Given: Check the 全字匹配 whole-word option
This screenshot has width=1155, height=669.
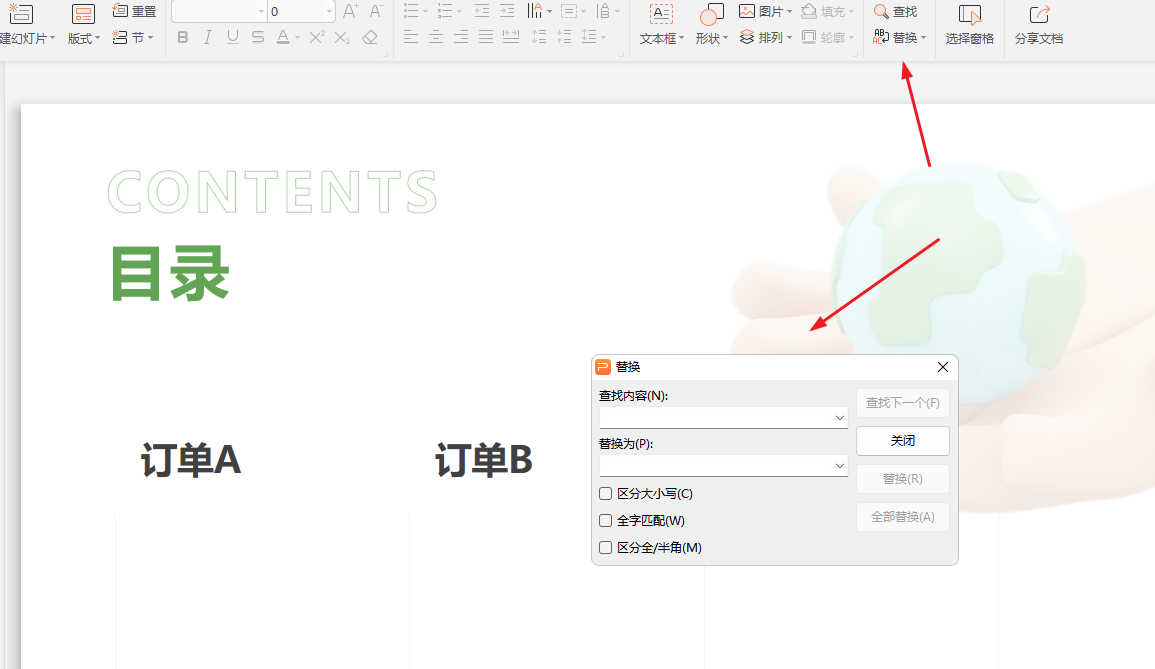Looking at the screenshot, I should point(605,520).
